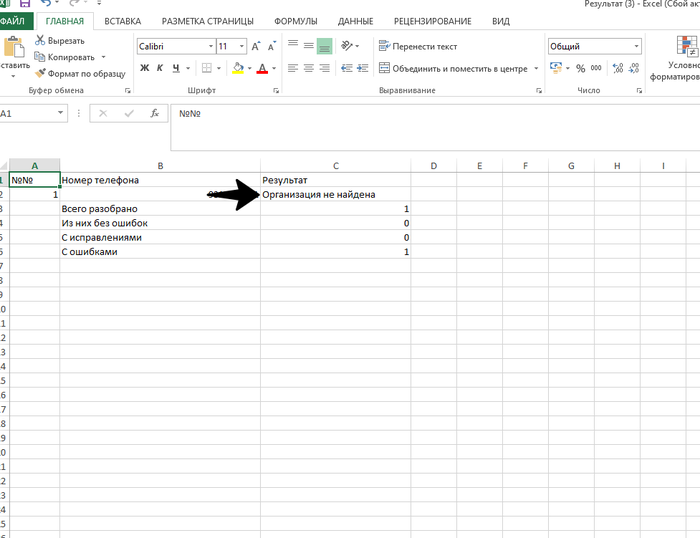This screenshot has width=700, height=538.
Task: Click the Перенести текст button
Action: (417, 46)
